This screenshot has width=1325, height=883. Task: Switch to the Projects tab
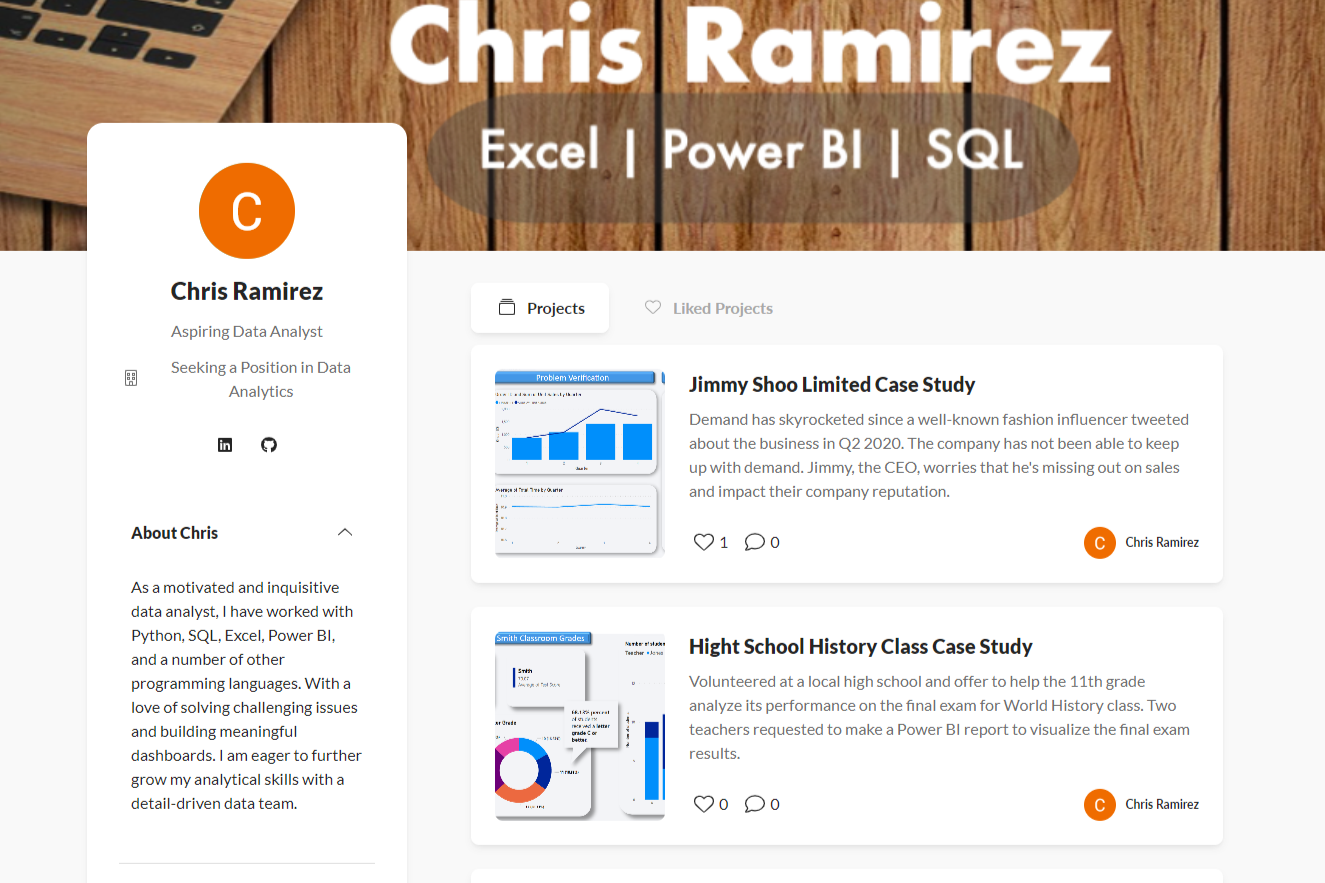point(540,308)
